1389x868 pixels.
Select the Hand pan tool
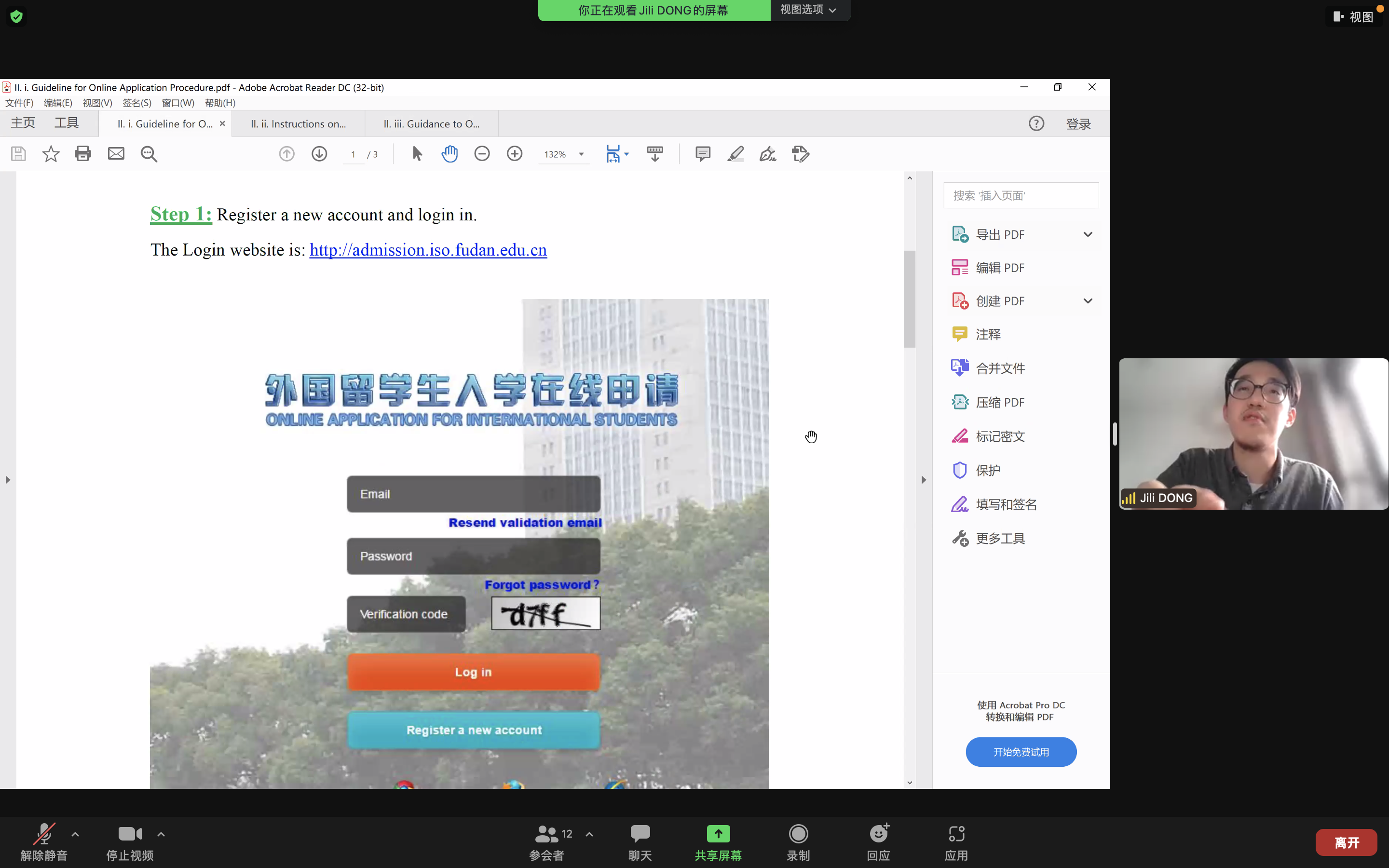449,154
